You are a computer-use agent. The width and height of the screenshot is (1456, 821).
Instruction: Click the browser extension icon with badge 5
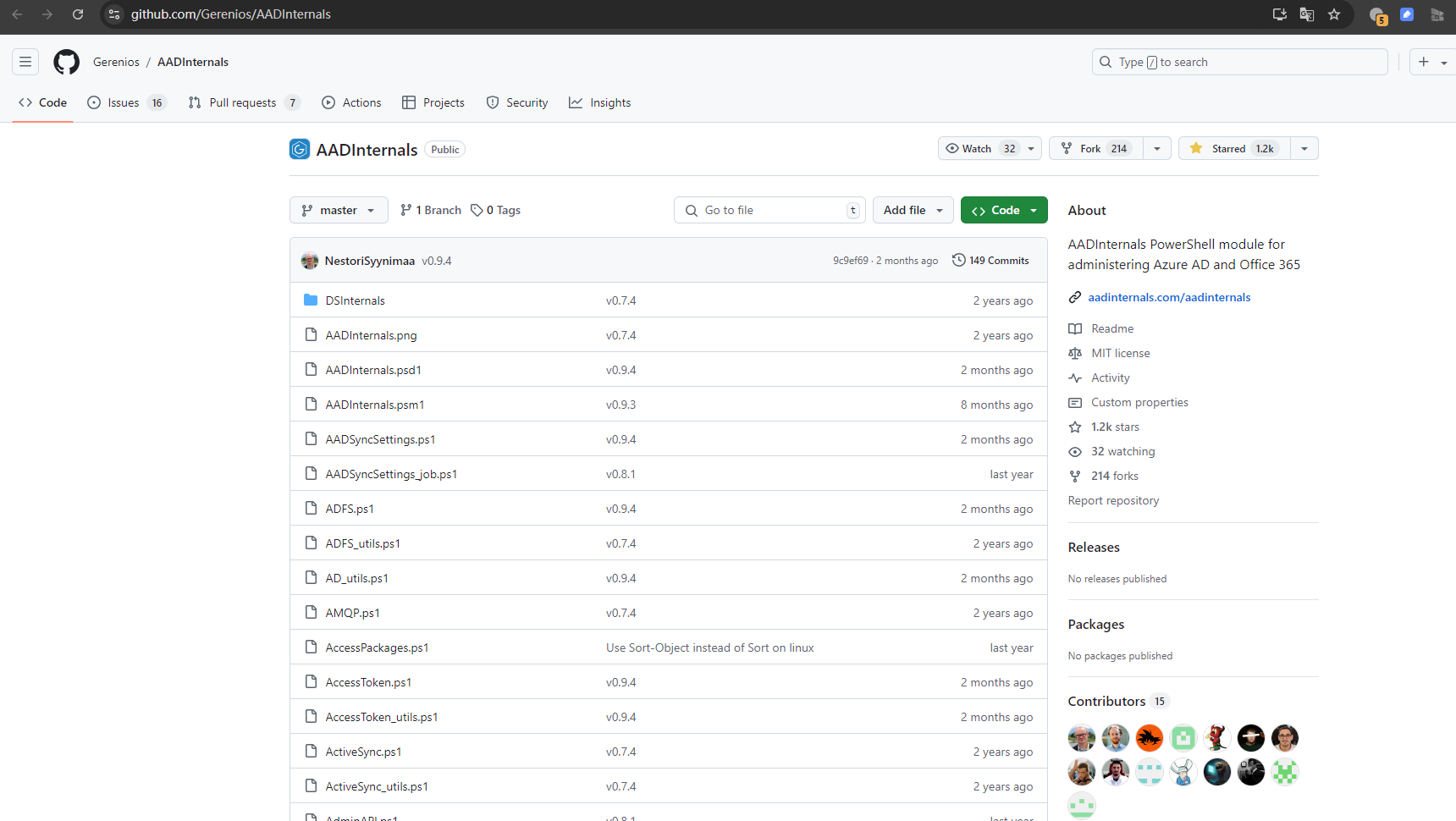(1377, 15)
